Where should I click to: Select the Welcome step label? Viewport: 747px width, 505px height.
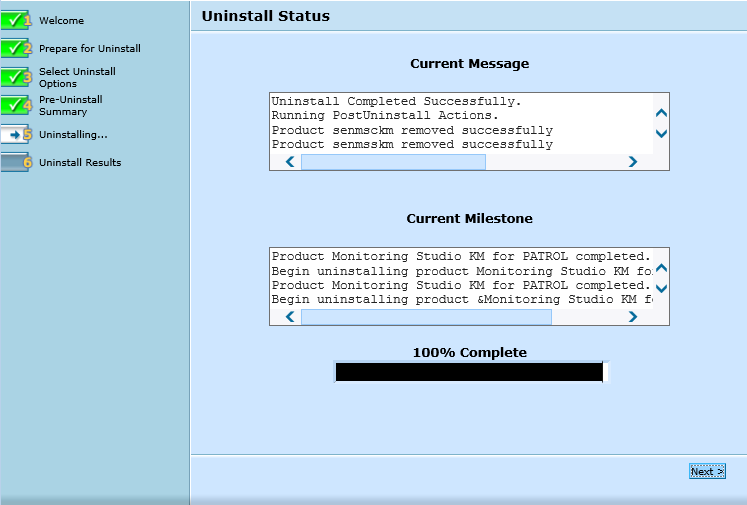coord(61,20)
